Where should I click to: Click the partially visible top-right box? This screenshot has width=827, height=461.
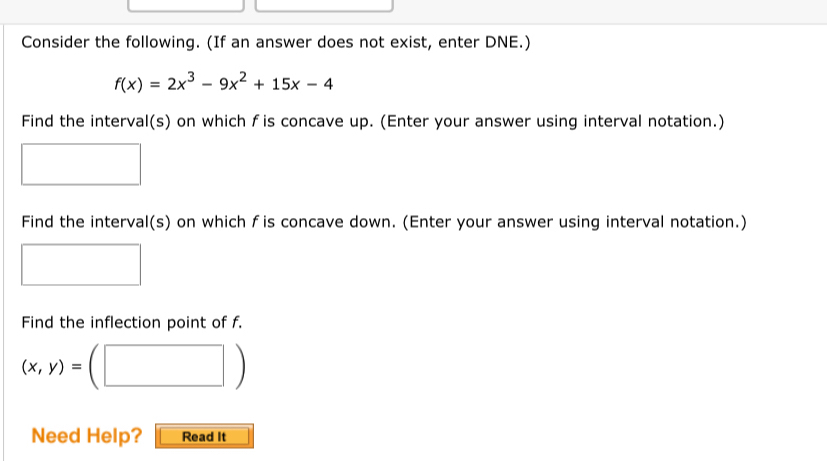(x=324, y=5)
